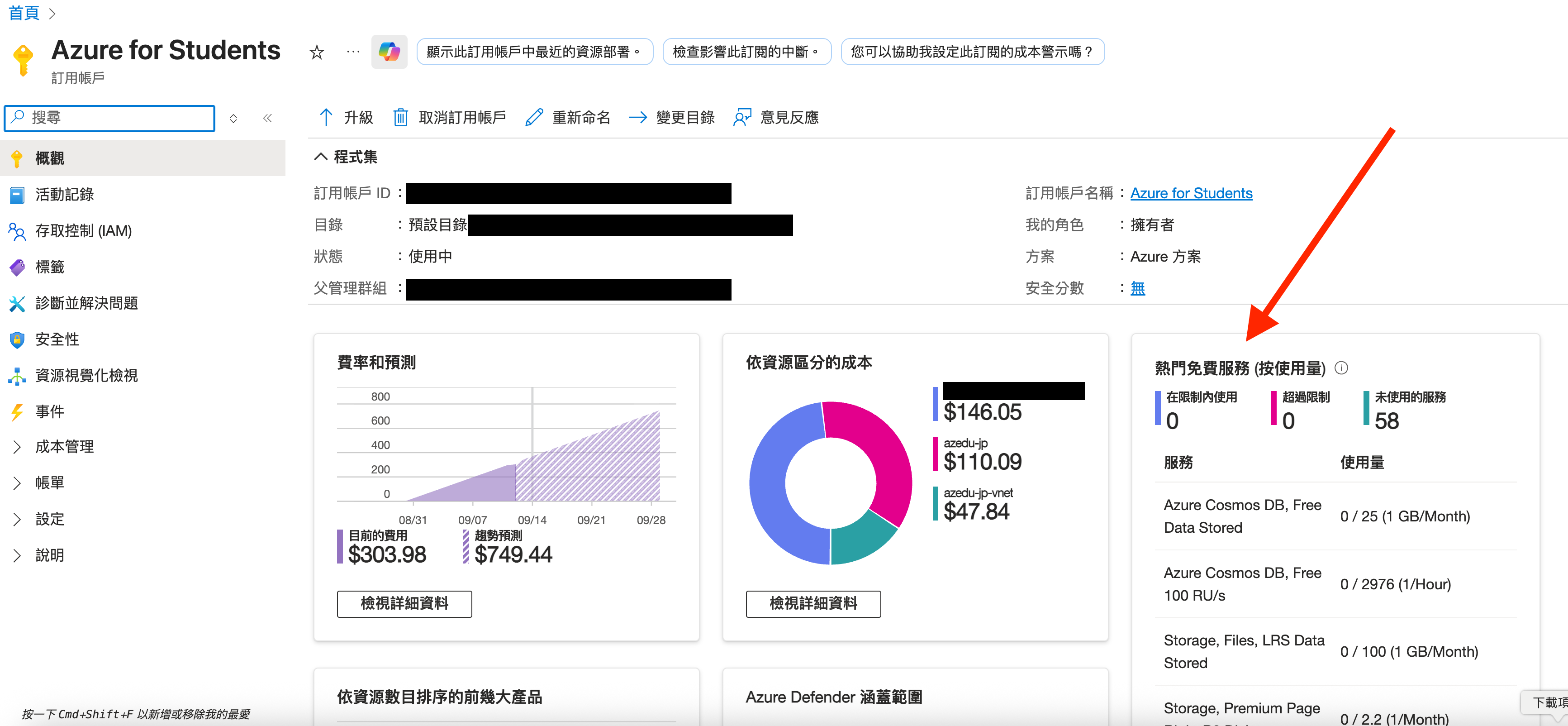This screenshot has height=726, width=1568.
Task: Pin subscription with the star favorite icon
Action: pos(317,53)
